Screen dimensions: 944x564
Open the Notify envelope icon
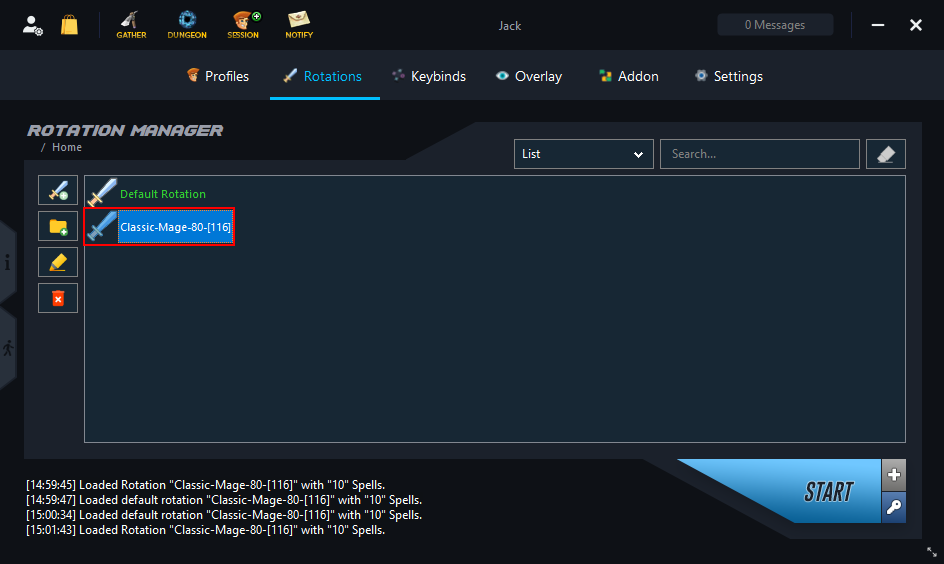[x=299, y=25]
